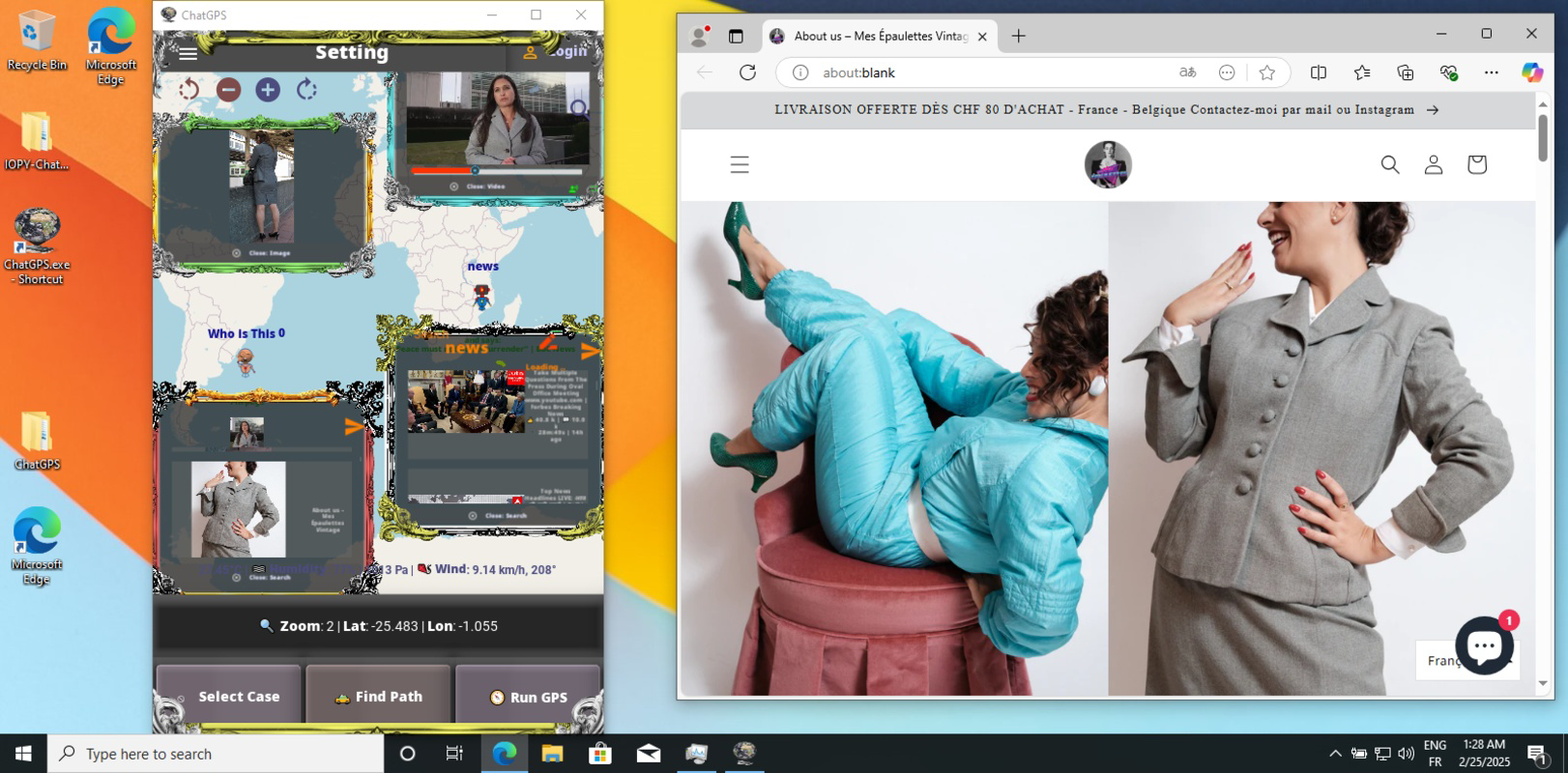Click the orange arrow in the vintage search panel
The height and width of the screenshot is (773, 1568).
tap(353, 426)
